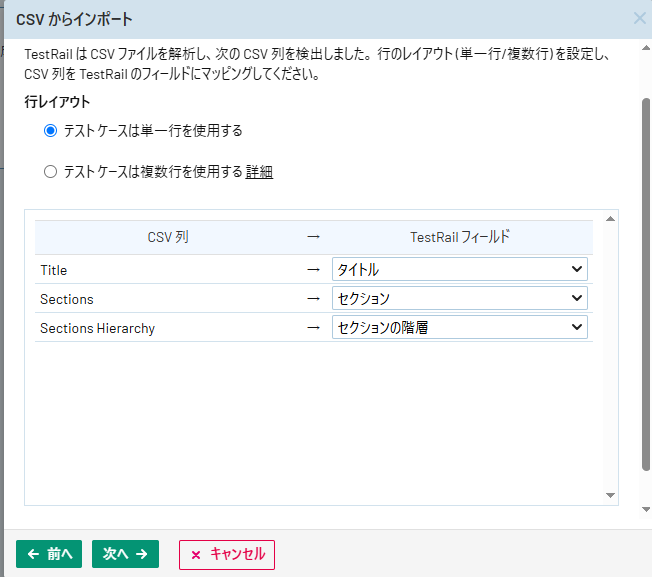Viewport: 652px width, 577px height.
Task: Close the CSV からインポート dialog
Action: (639, 18)
